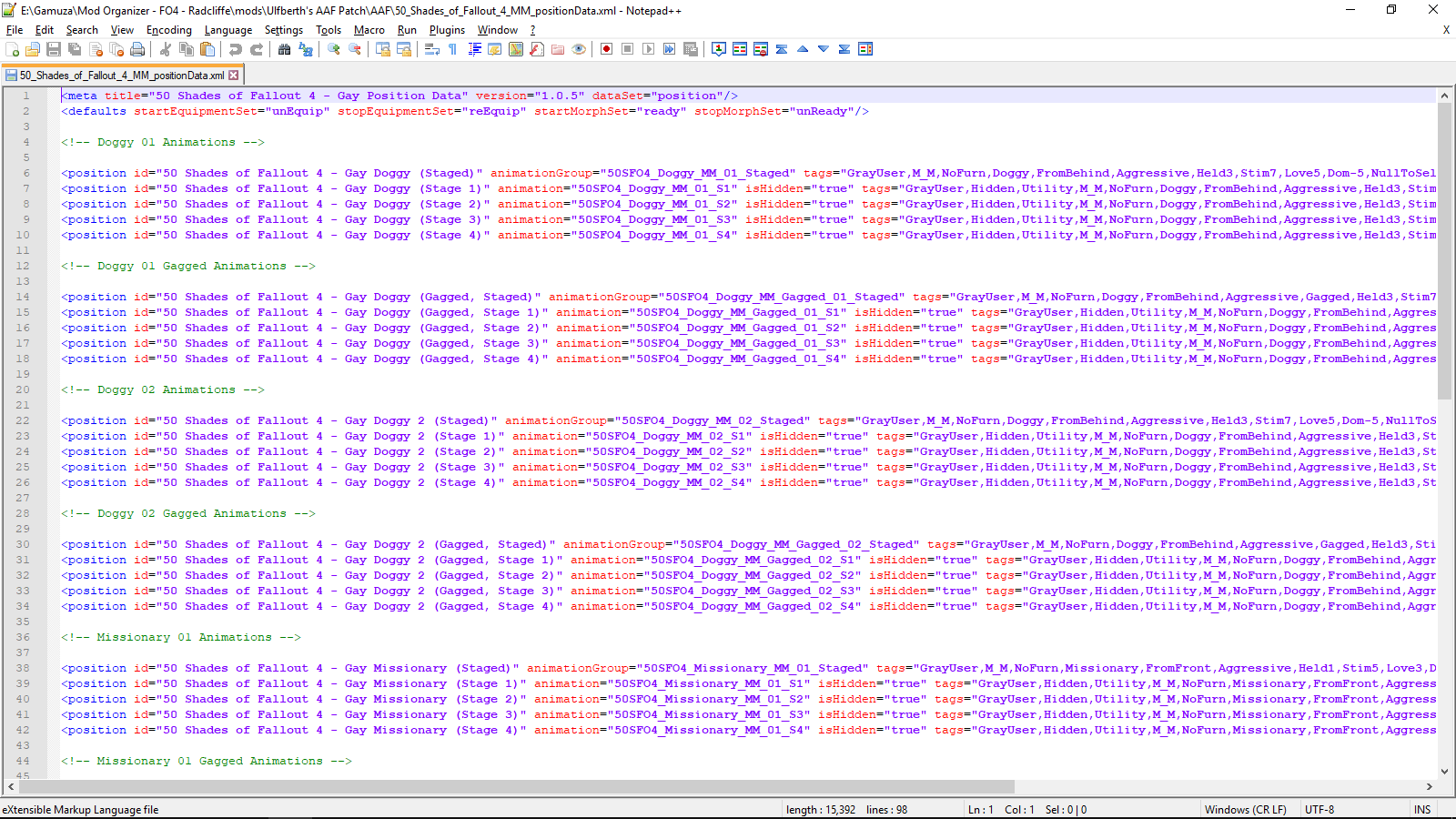Undo the last change with the Undo arrow
The image size is (1456, 819).
click(x=236, y=49)
